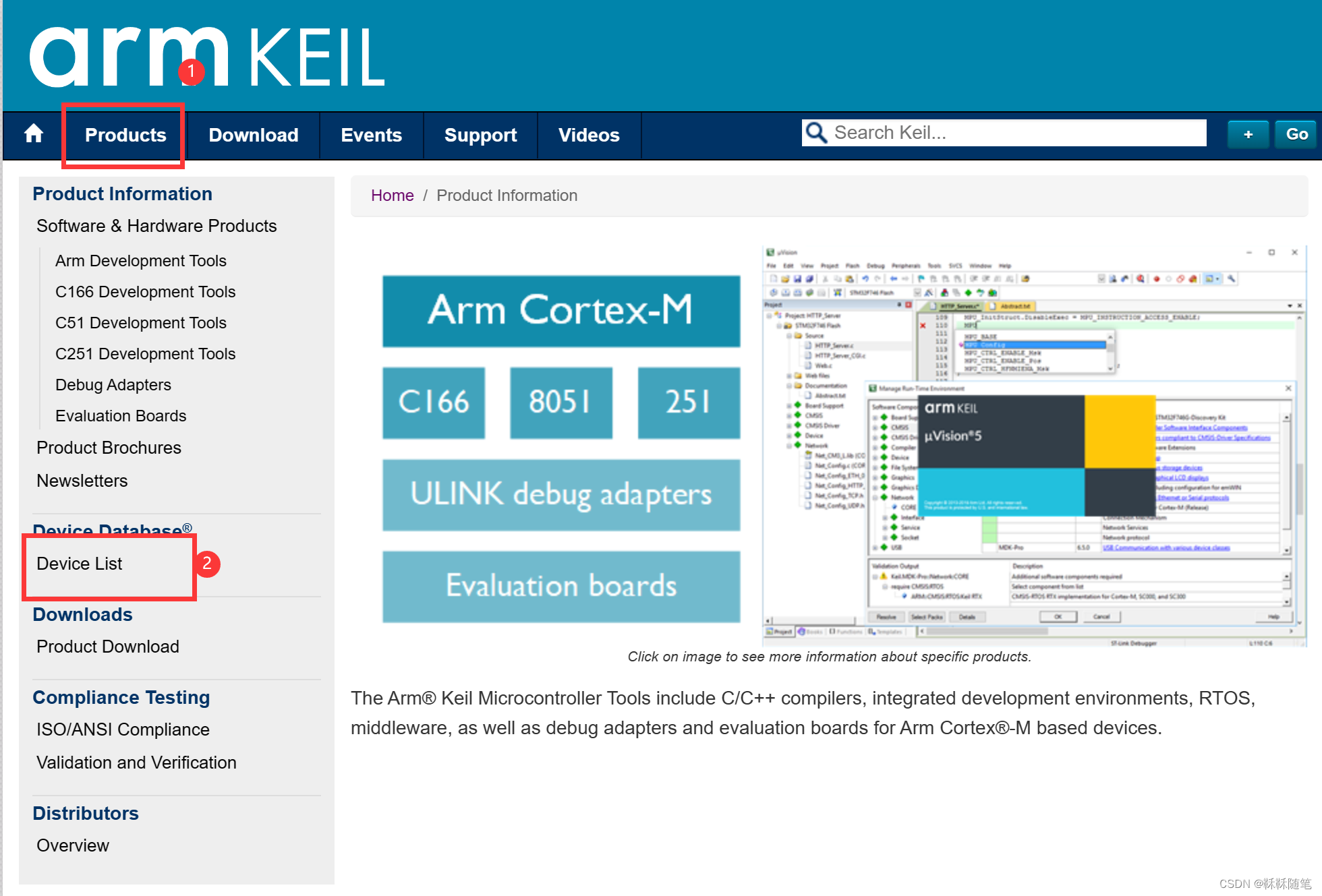Image resolution: width=1322 pixels, height=896 pixels.
Task: Open the Videos menu
Action: (x=588, y=135)
